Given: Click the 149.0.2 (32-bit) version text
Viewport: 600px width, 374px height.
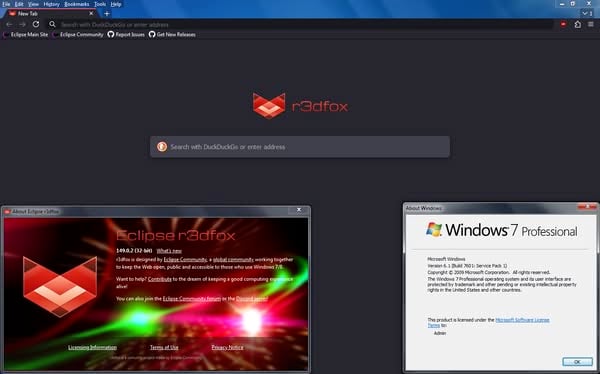Looking at the screenshot, I should click(x=134, y=251).
